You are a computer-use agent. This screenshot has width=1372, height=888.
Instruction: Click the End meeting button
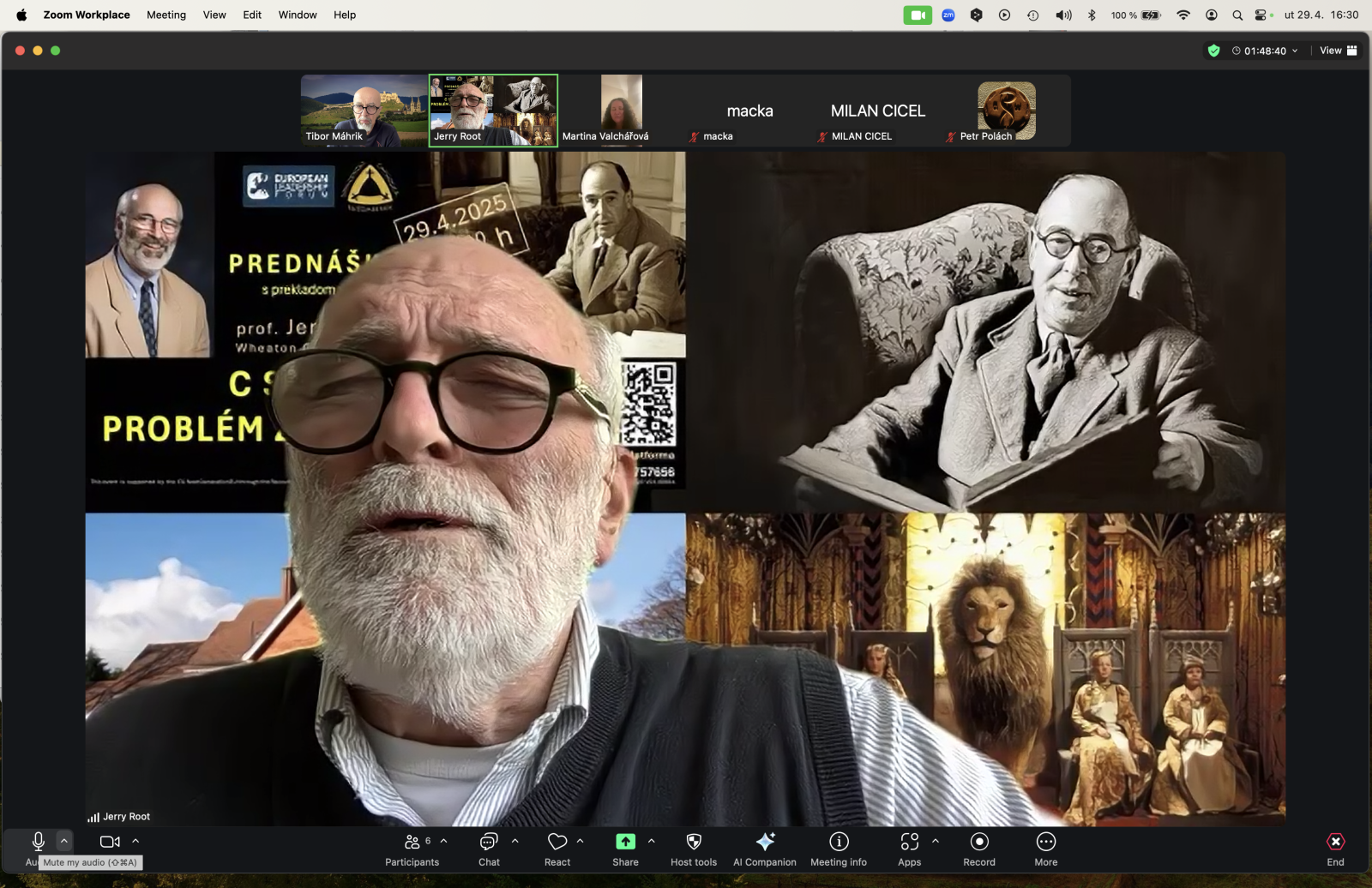[1335, 843]
